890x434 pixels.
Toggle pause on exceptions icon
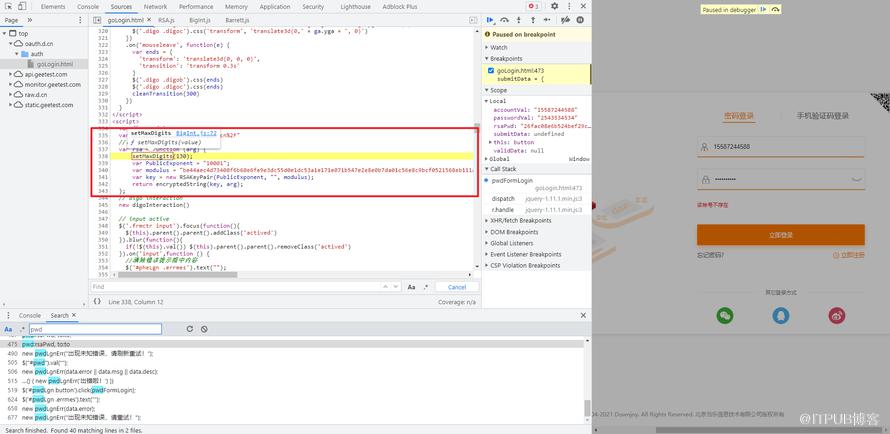click(x=580, y=20)
